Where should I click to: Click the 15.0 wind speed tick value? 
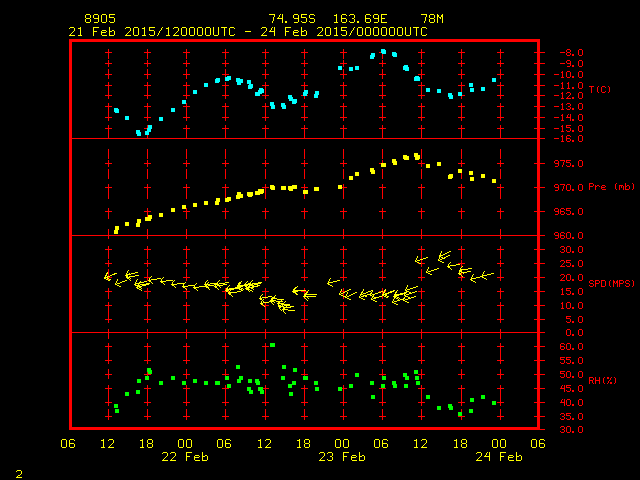pyautogui.click(x=571, y=292)
